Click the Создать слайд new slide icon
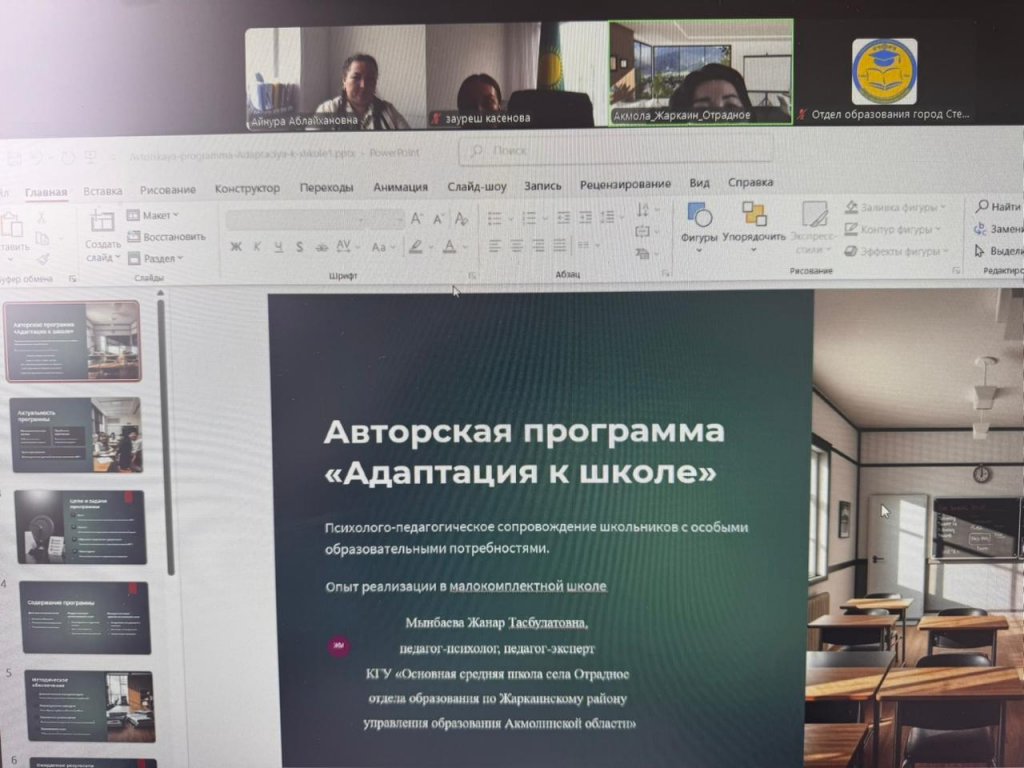This screenshot has width=1024, height=768. 102,221
